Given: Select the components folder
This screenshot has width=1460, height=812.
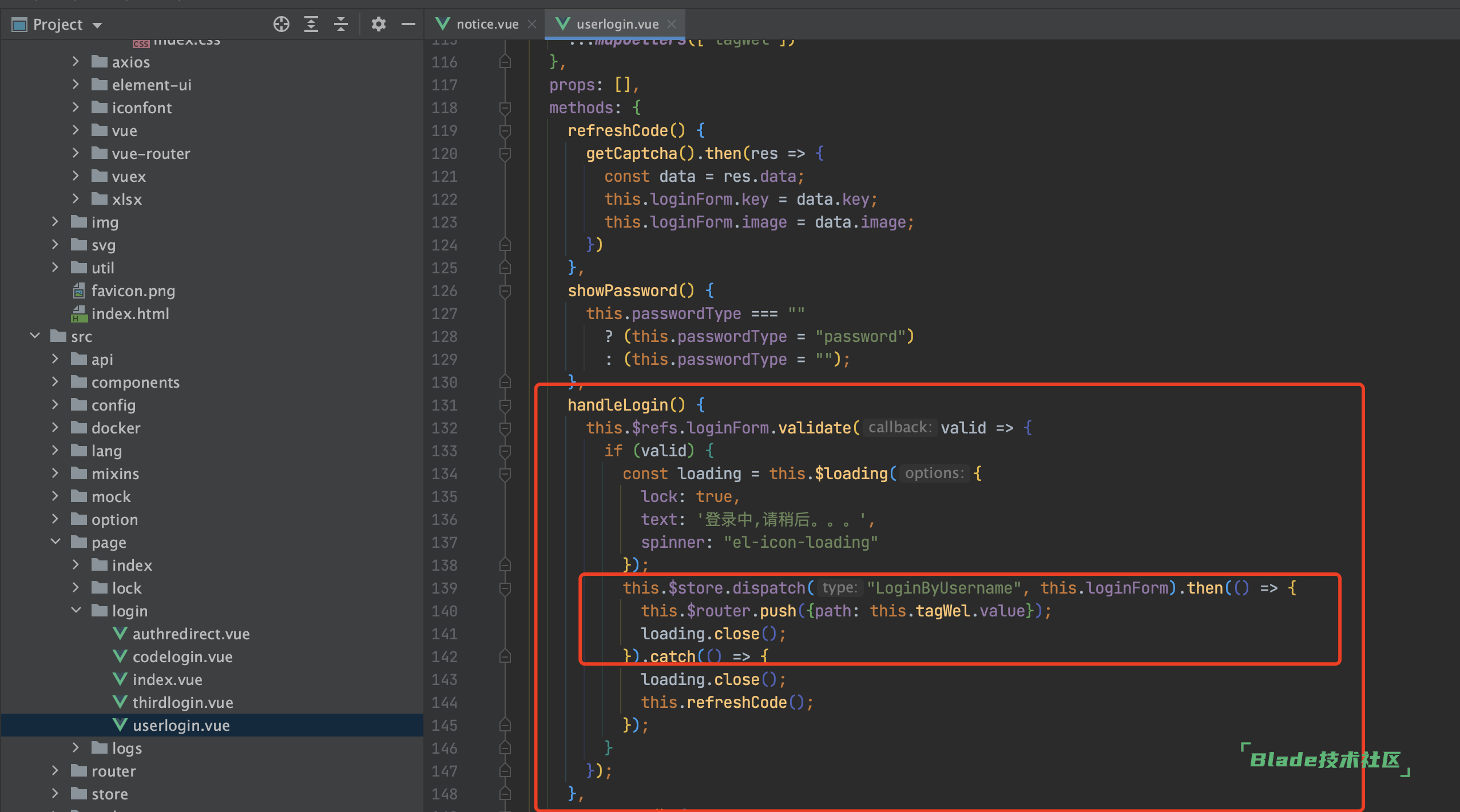Looking at the screenshot, I should click(135, 383).
